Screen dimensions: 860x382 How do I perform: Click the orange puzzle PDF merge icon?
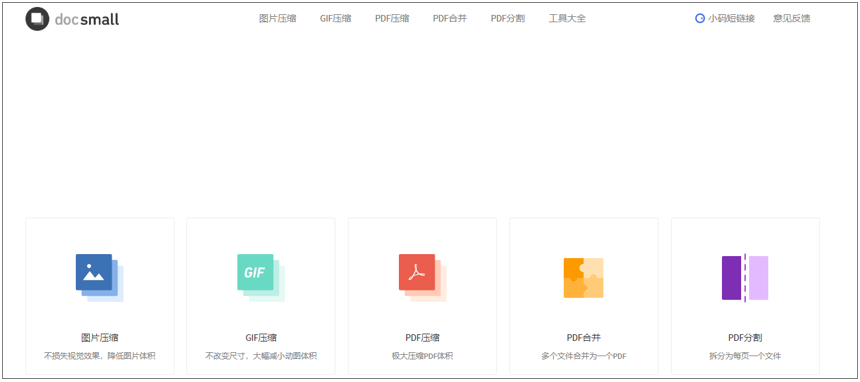click(584, 278)
